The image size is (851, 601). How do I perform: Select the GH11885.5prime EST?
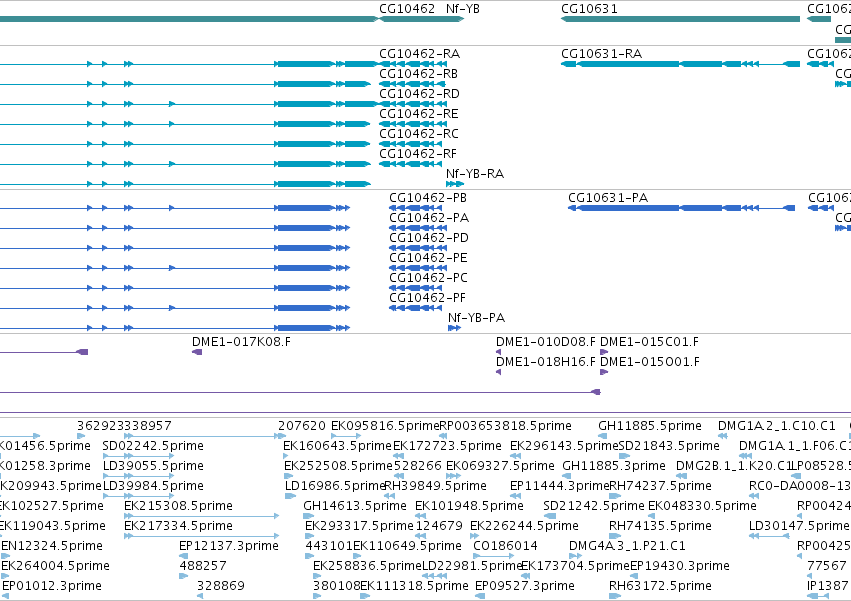(650, 426)
